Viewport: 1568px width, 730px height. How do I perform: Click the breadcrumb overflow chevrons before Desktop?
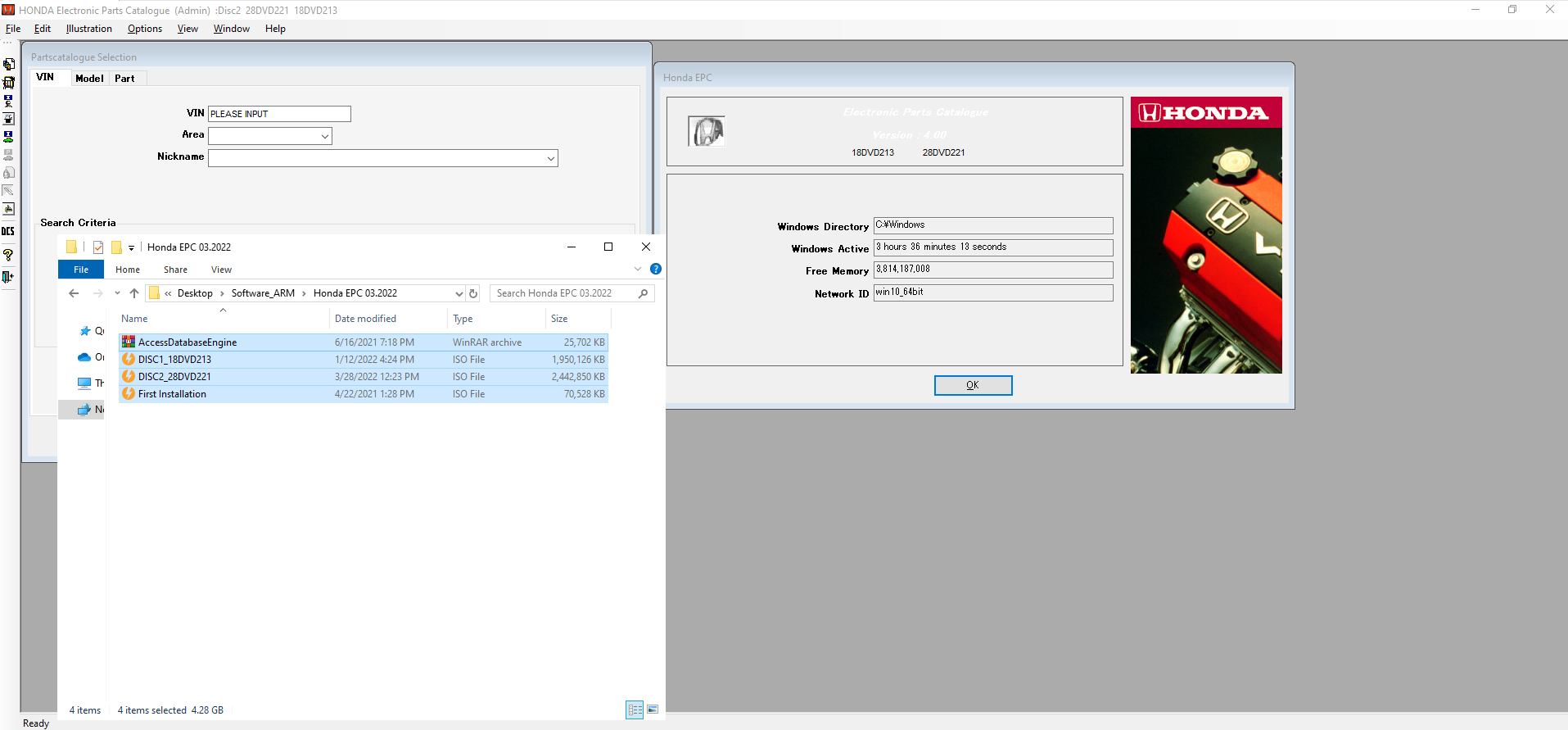[x=168, y=293]
